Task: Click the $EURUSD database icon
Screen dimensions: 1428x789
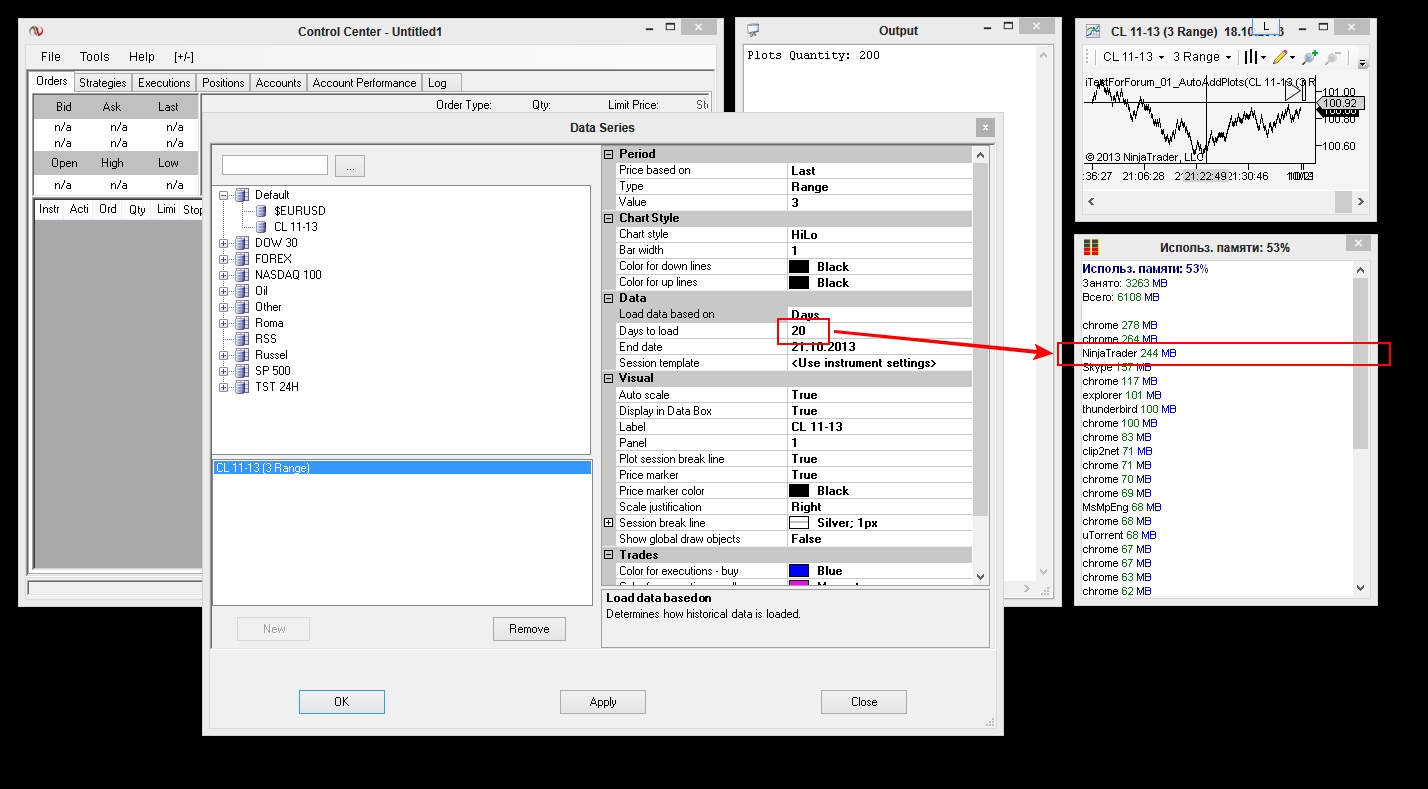Action: coord(262,211)
